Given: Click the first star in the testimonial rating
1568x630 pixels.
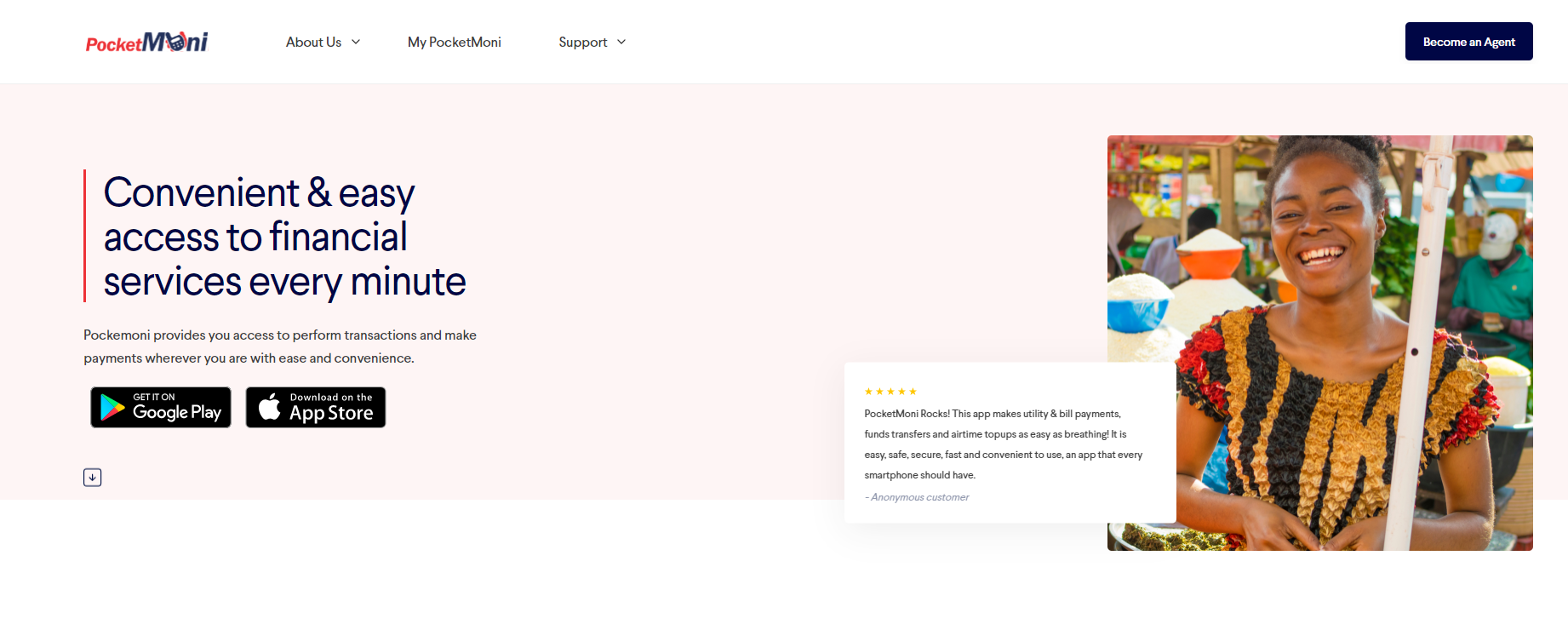Looking at the screenshot, I should 868,392.
